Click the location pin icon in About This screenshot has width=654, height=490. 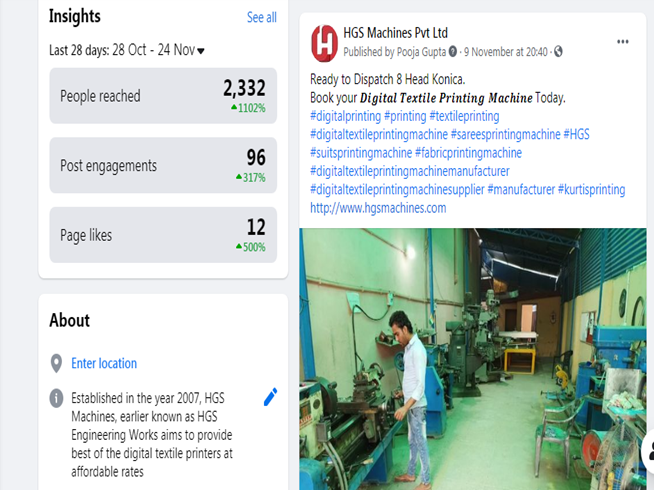click(x=56, y=364)
